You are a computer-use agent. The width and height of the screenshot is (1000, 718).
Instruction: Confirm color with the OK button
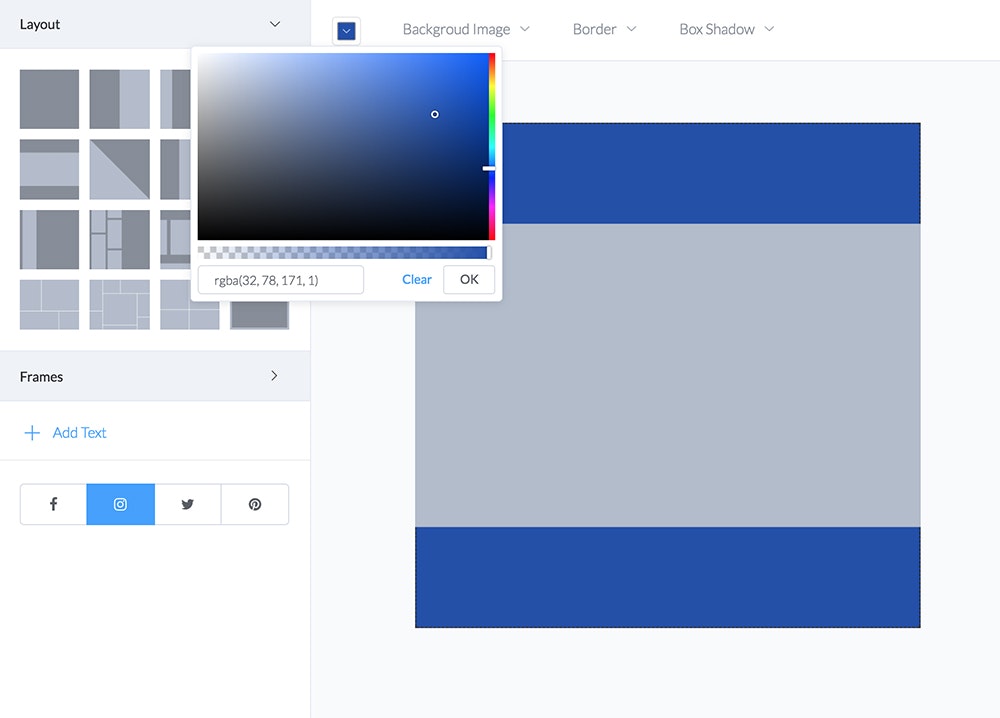[x=469, y=279]
